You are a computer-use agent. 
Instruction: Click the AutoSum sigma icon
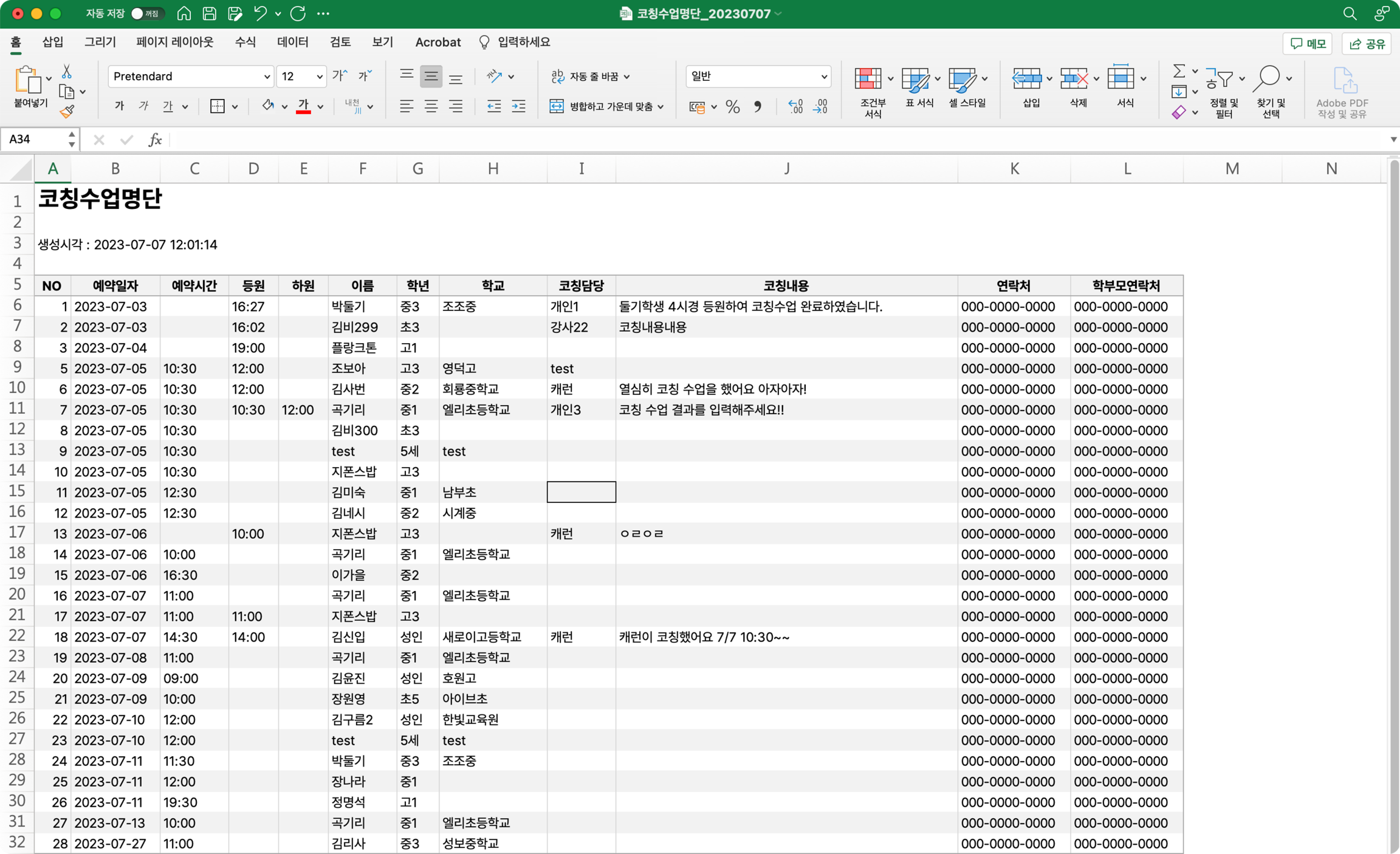coord(1179,72)
